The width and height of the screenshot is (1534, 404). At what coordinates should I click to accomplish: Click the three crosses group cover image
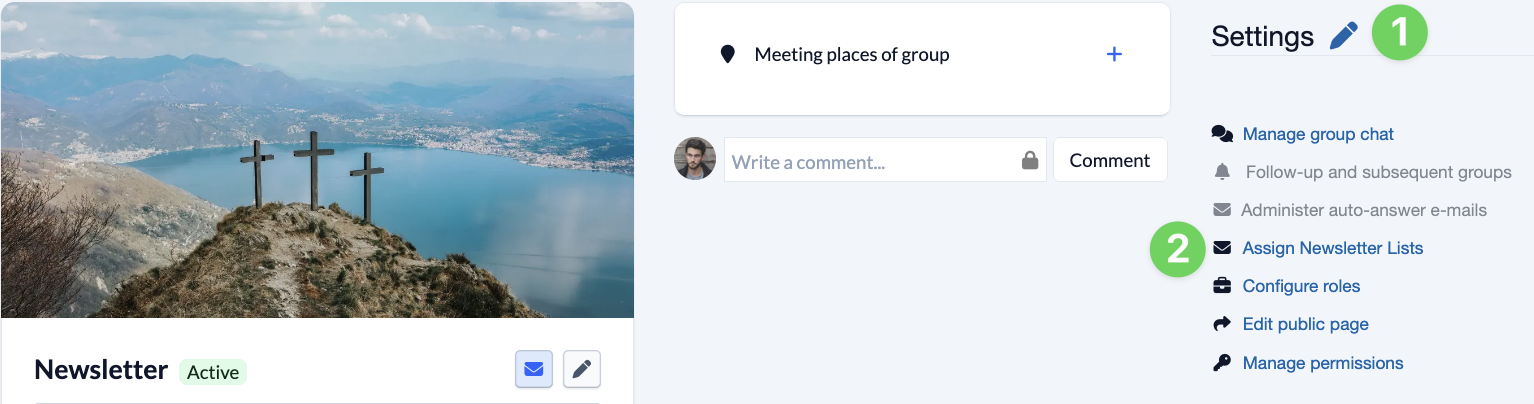click(317, 160)
